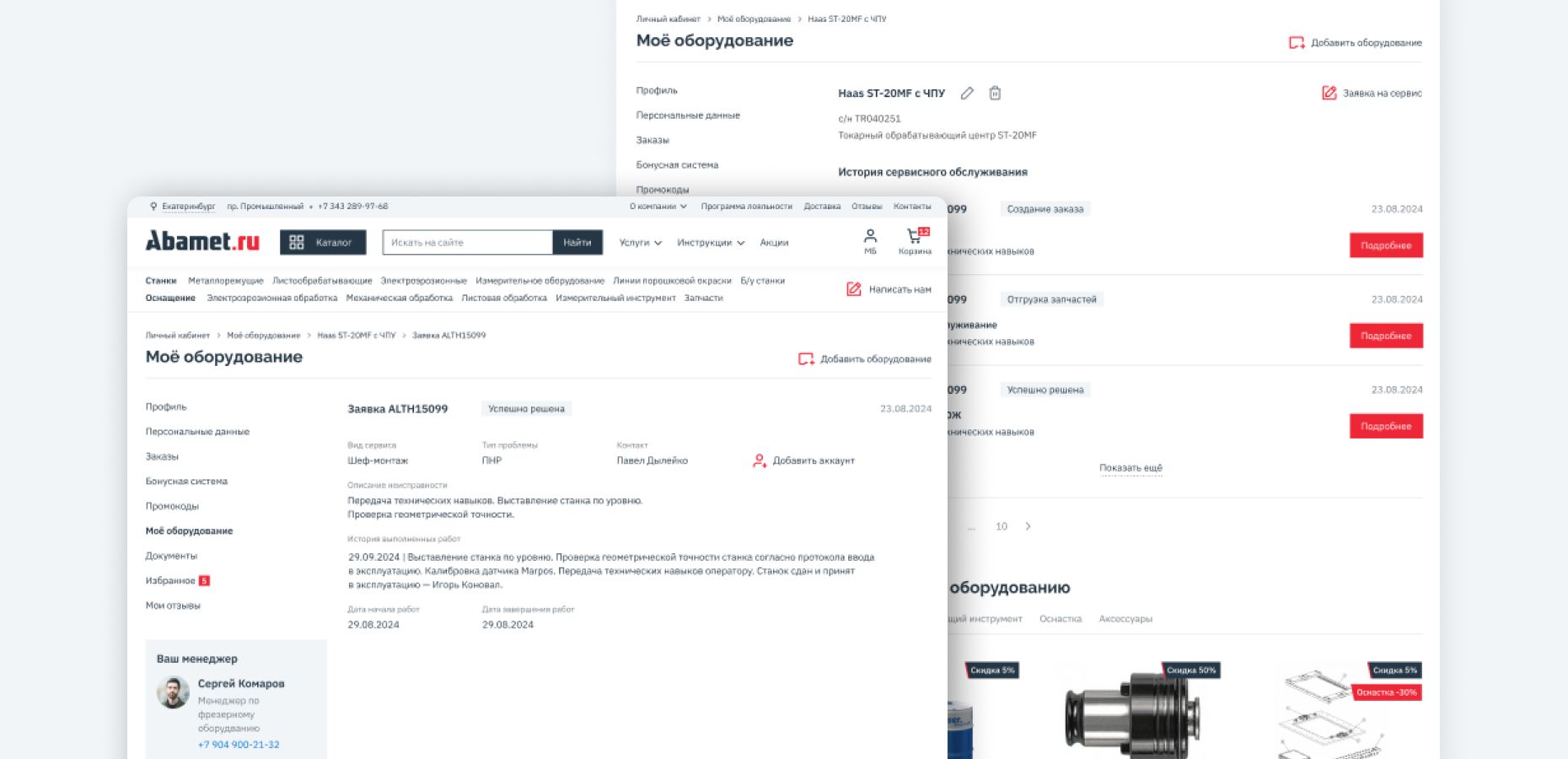The image size is (1568, 759).
Task: Click manager phone number +7 904 900-21-32
Action: (239, 745)
